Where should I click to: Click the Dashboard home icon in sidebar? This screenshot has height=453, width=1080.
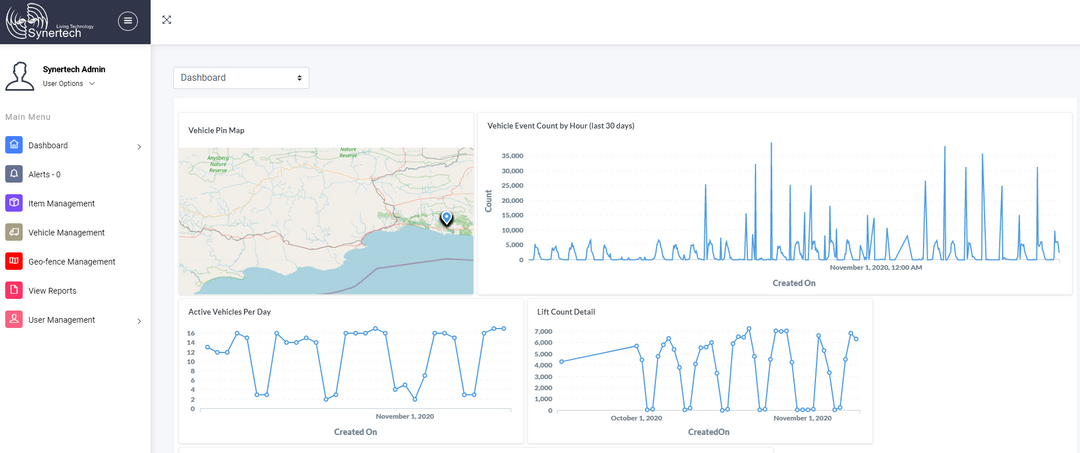click(14, 145)
